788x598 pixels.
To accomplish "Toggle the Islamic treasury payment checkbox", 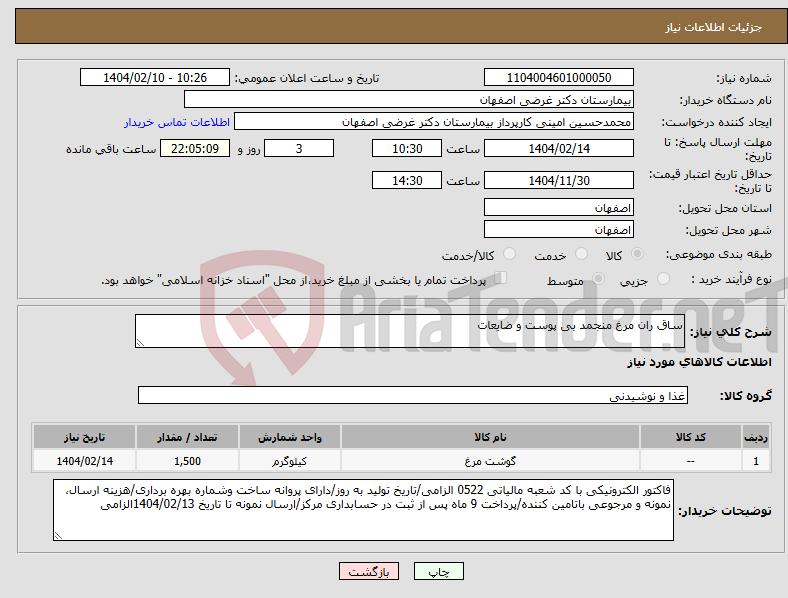I will coord(501,278).
